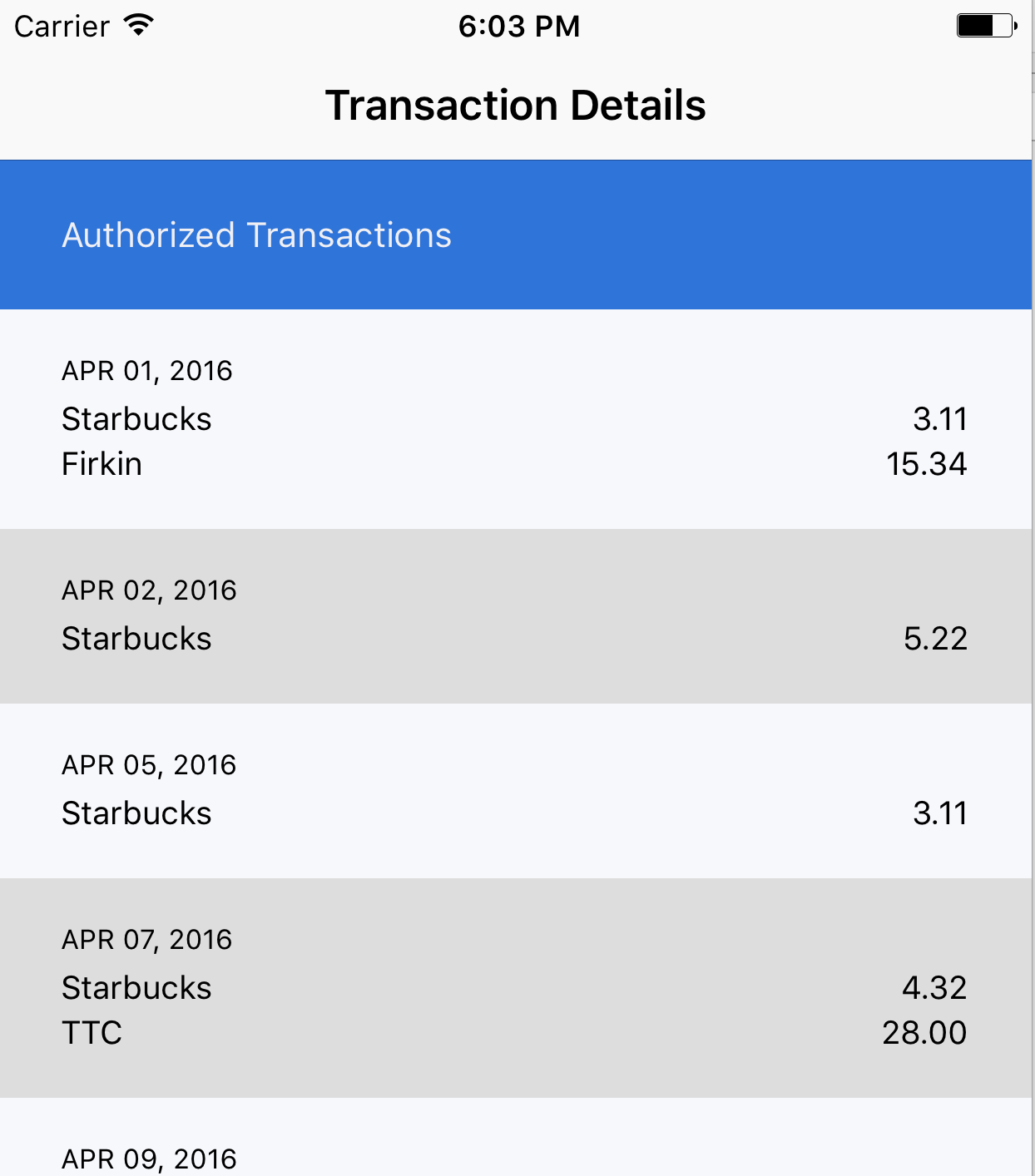Open the APR 05, 2016 date heading
The width and height of the screenshot is (1035, 1176).
coord(149,765)
